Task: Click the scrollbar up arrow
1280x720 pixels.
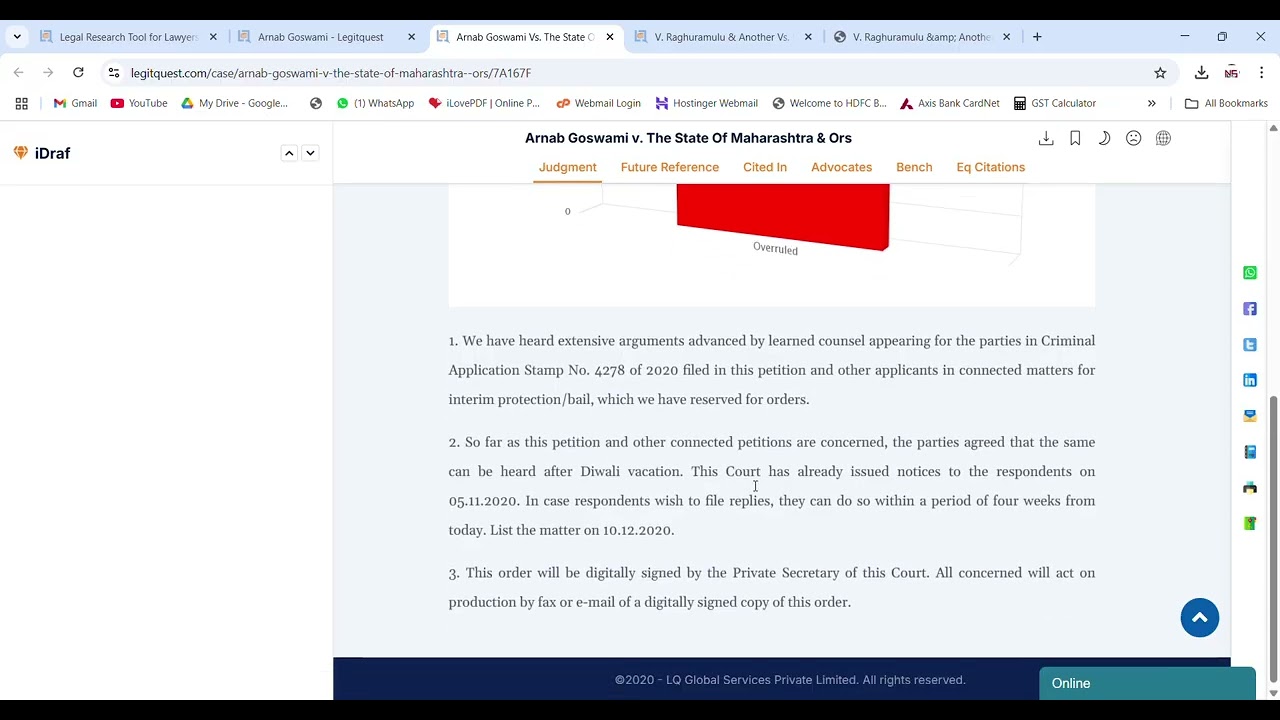Action: click(1273, 128)
